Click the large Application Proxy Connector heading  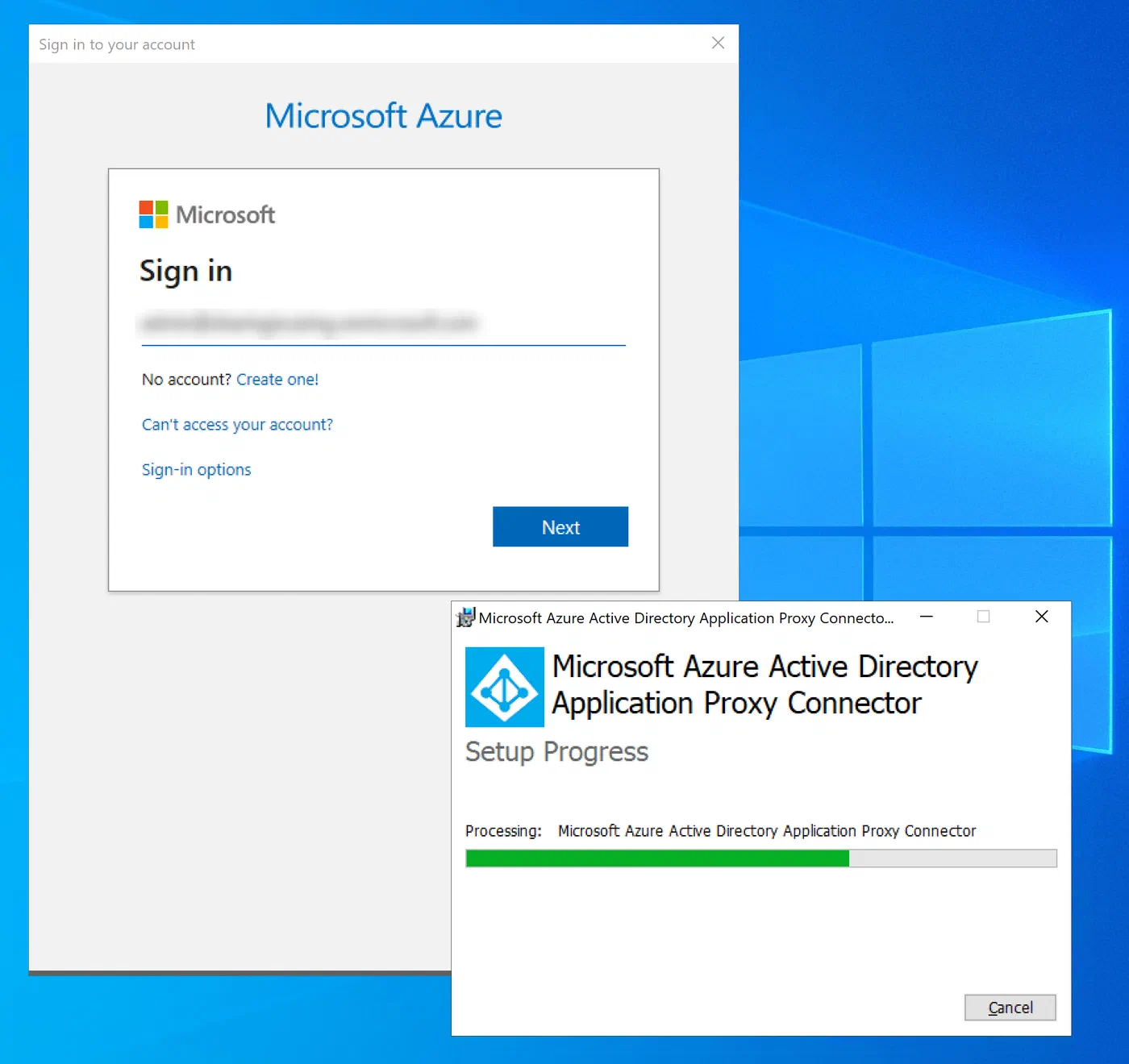[765, 685]
